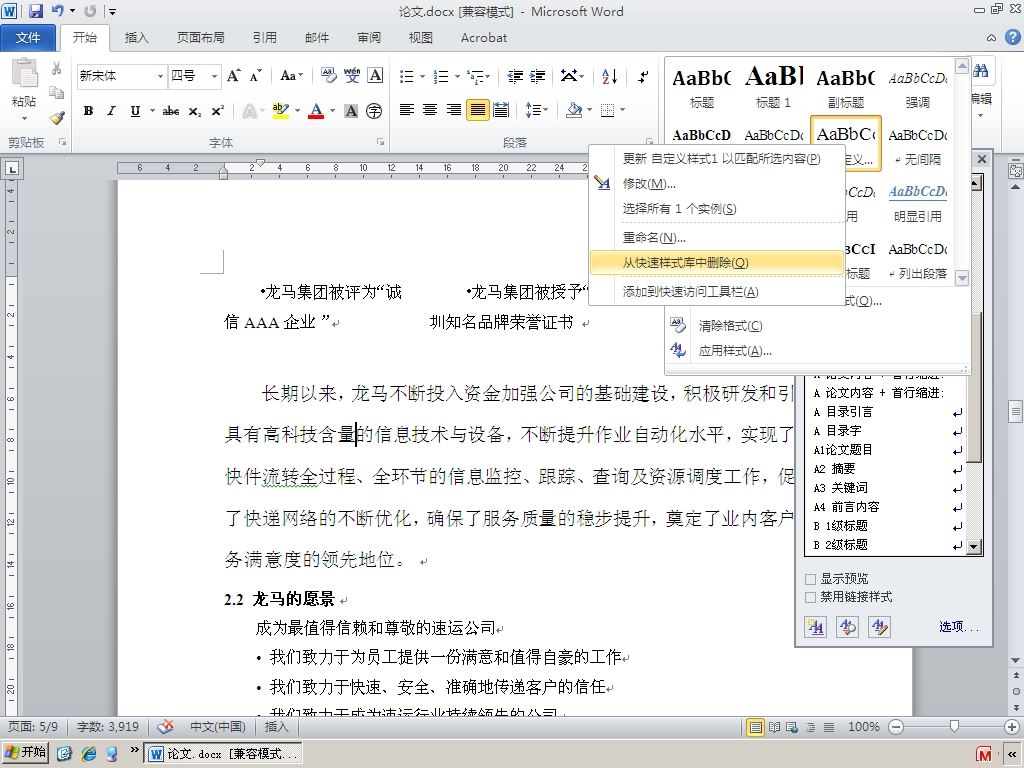Align text left
The image size is (1024, 768).
click(x=407, y=110)
